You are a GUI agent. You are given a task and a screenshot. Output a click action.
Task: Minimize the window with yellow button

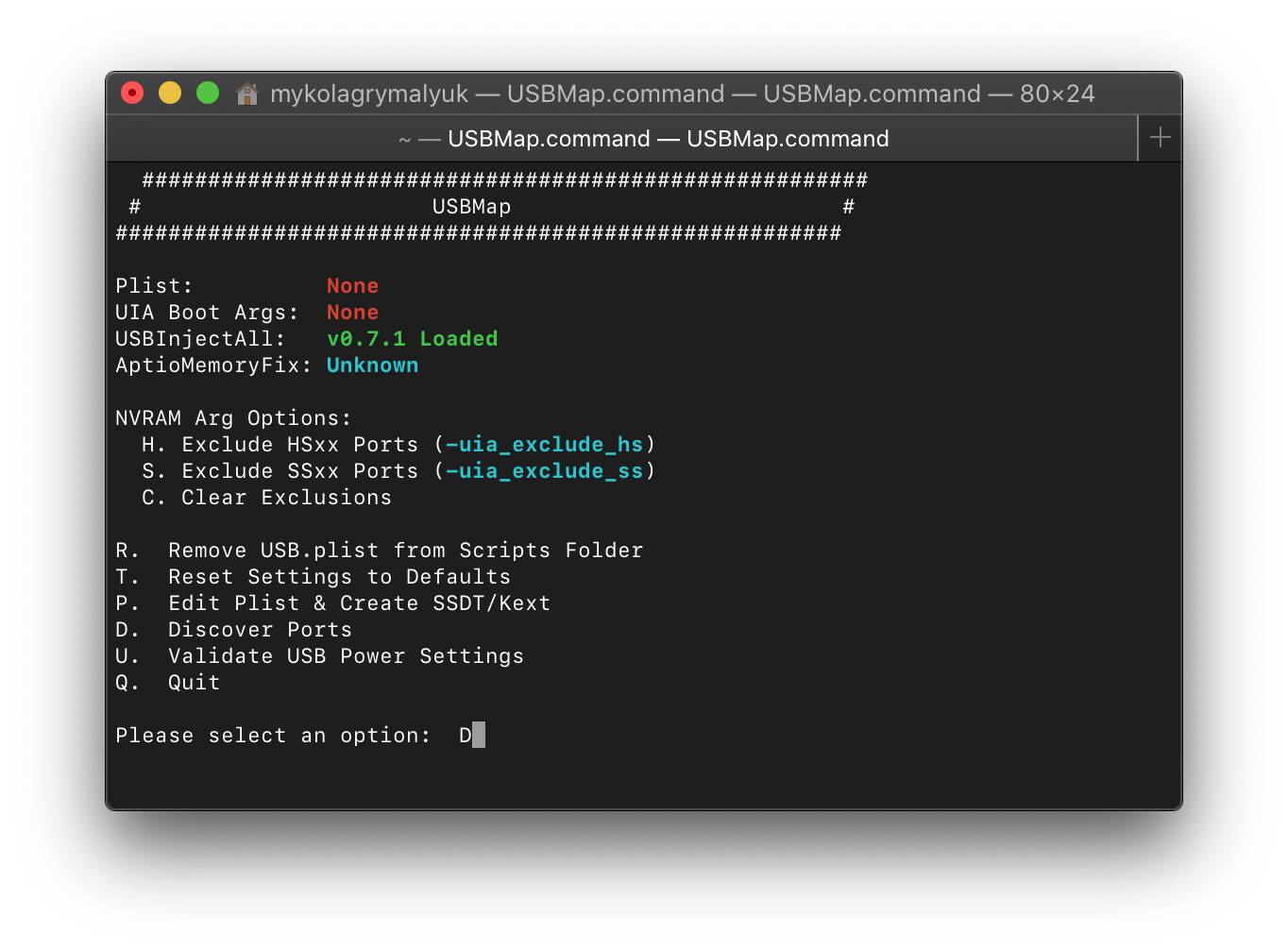[x=170, y=93]
